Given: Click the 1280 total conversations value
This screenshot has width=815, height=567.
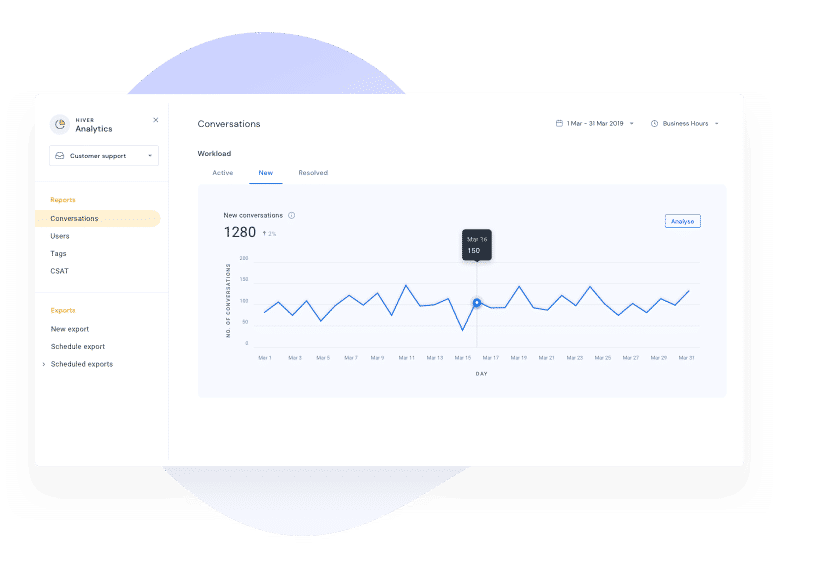Looking at the screenshot, I should 240,232.
